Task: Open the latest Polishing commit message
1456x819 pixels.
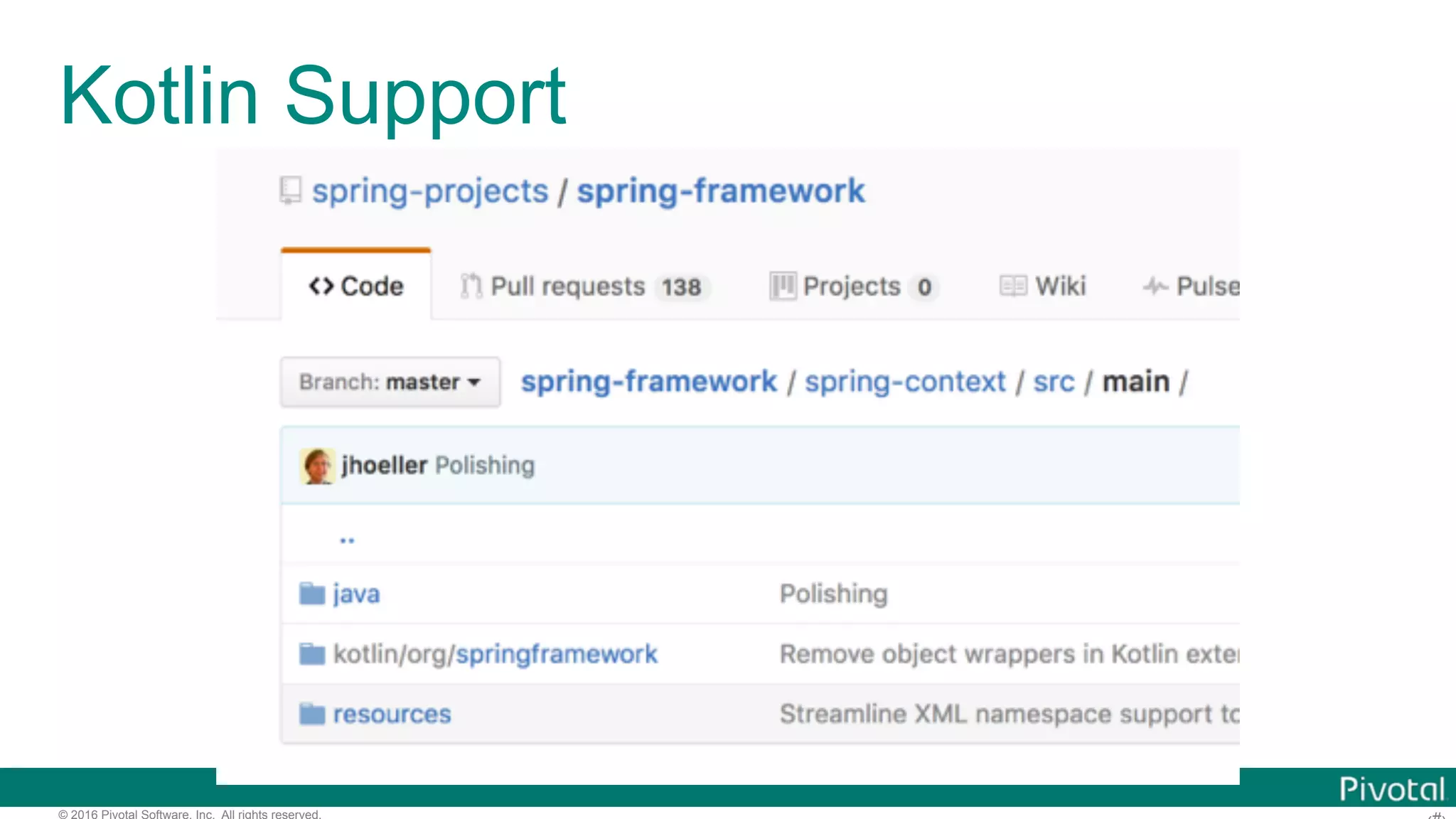Action: coord(485,466)
